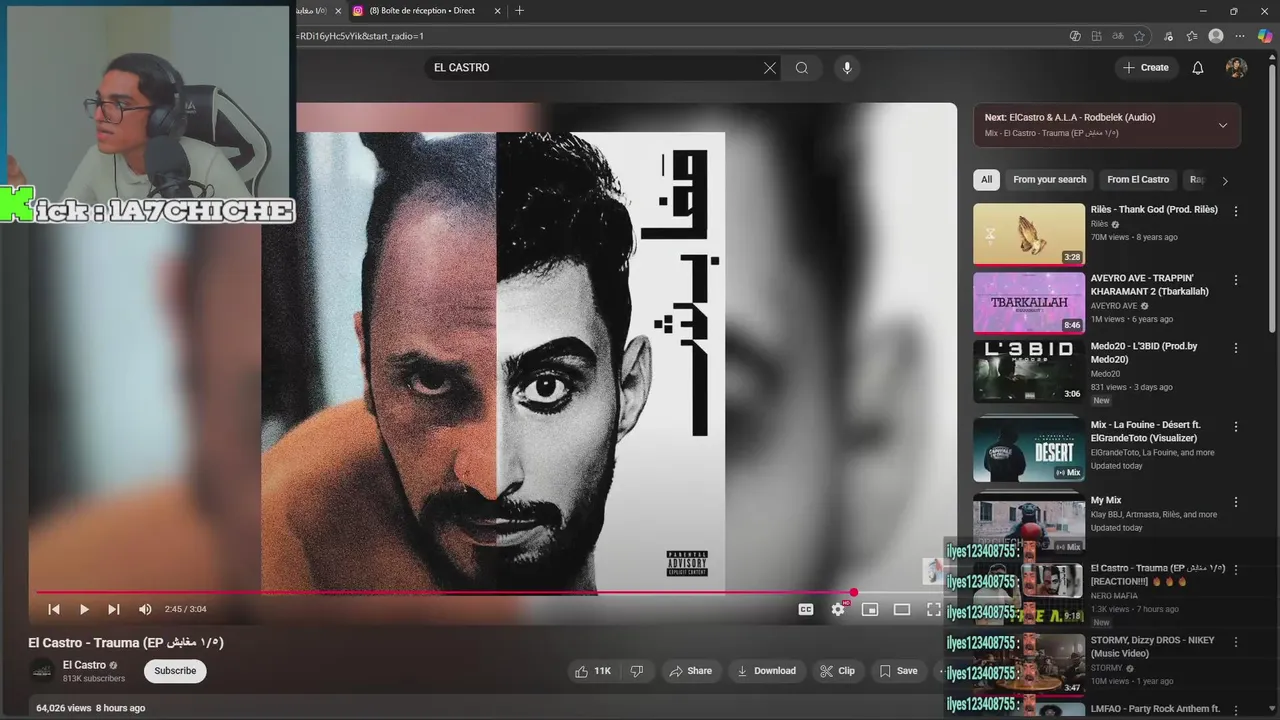
Task: Skip to the previous video in the player
Action: [54, 609]
